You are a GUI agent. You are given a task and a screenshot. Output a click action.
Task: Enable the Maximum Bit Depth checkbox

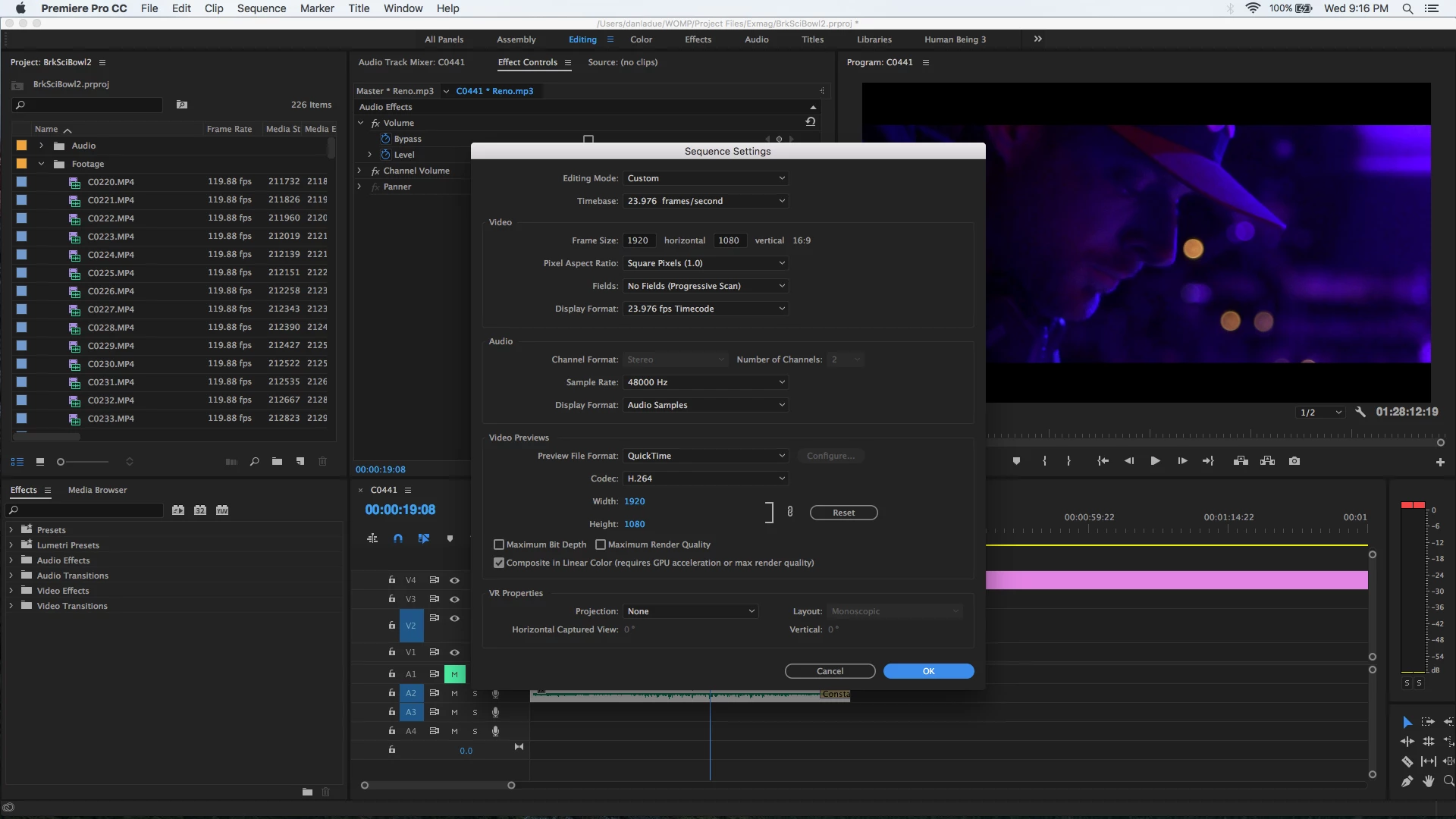tap(499, 544)
